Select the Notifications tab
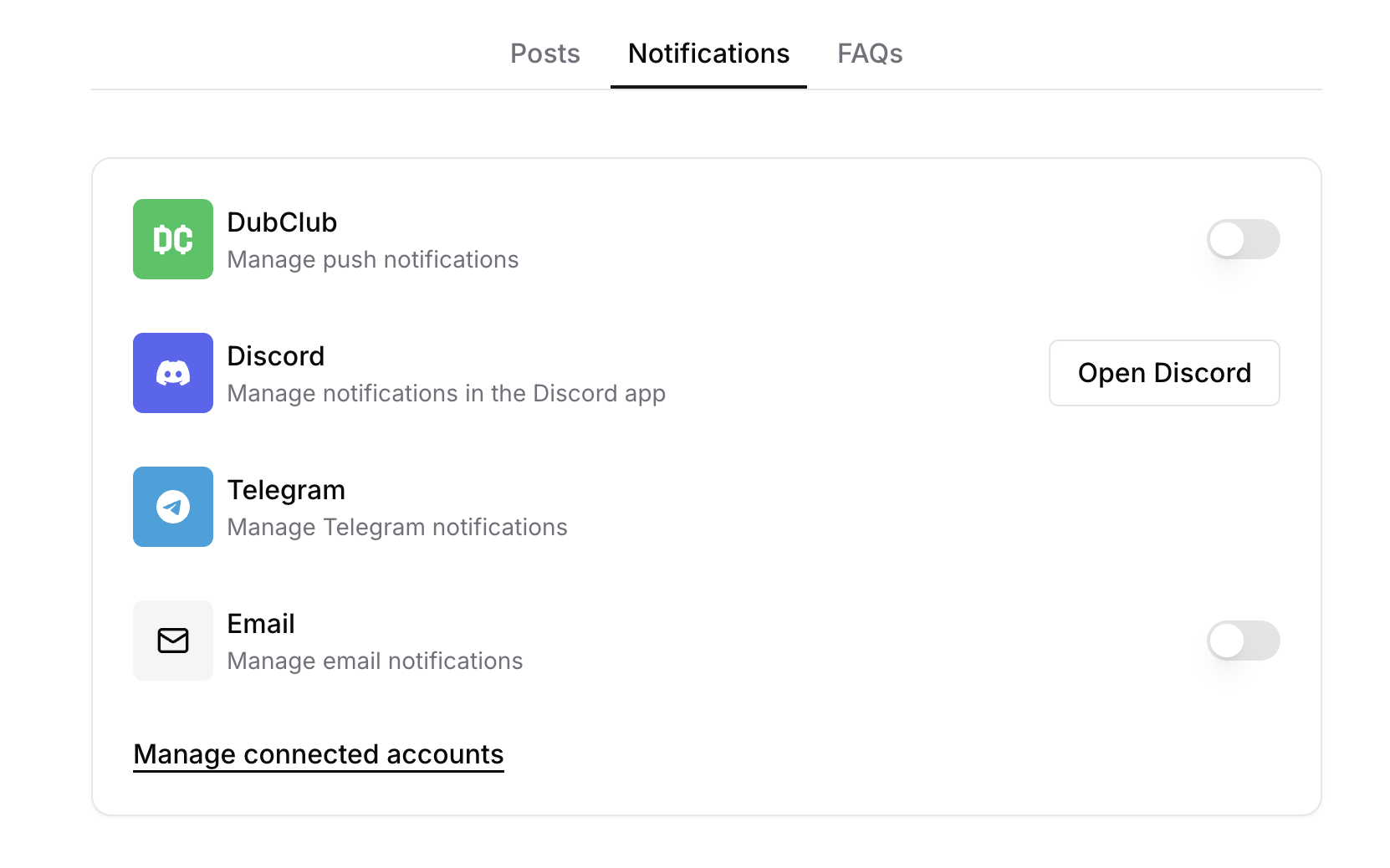Image resolution: width=1390 pixels, height=868 pixels. click(708, 54)
